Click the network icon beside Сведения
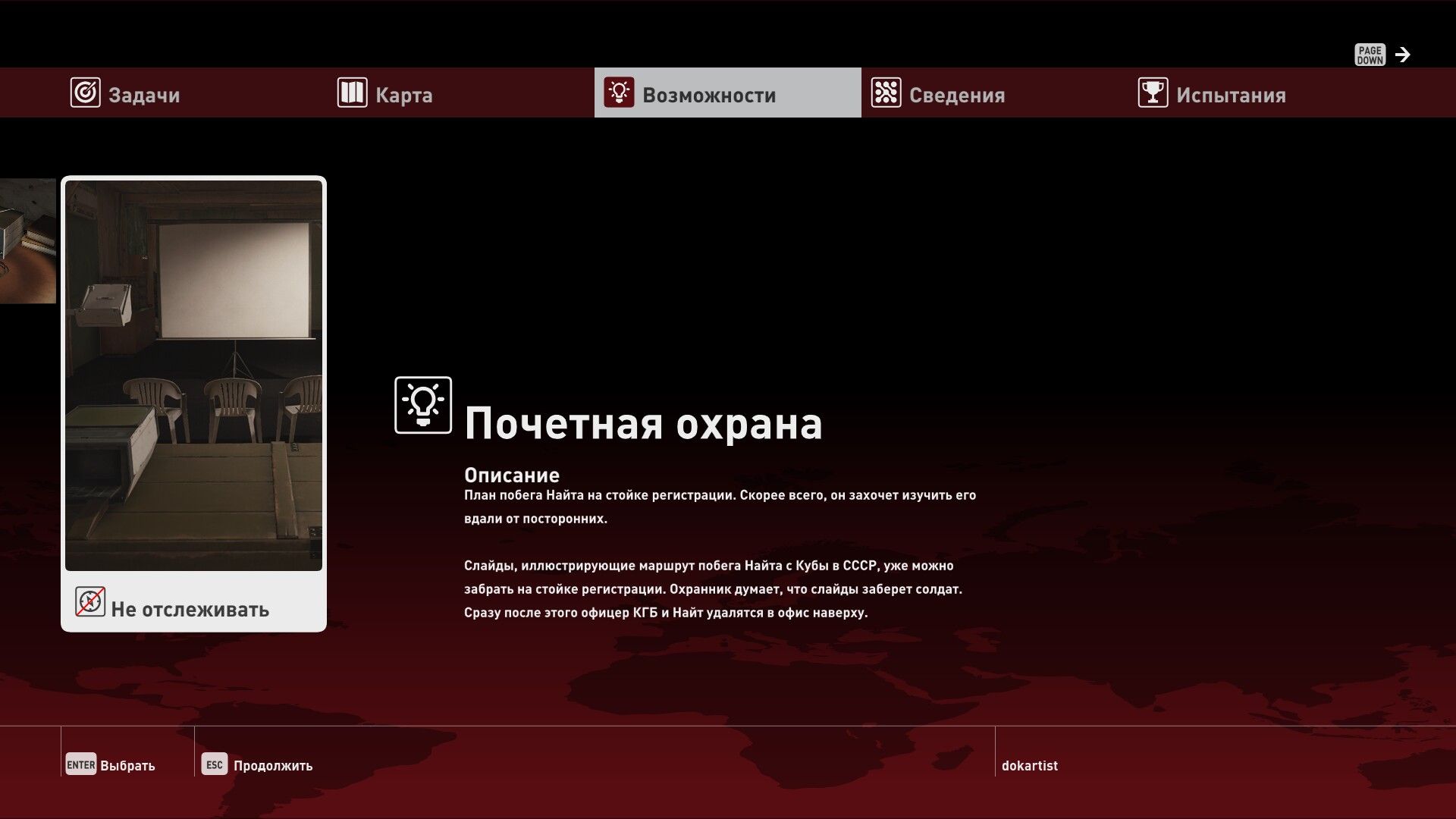1456x819 pixels. coord(886,93)
